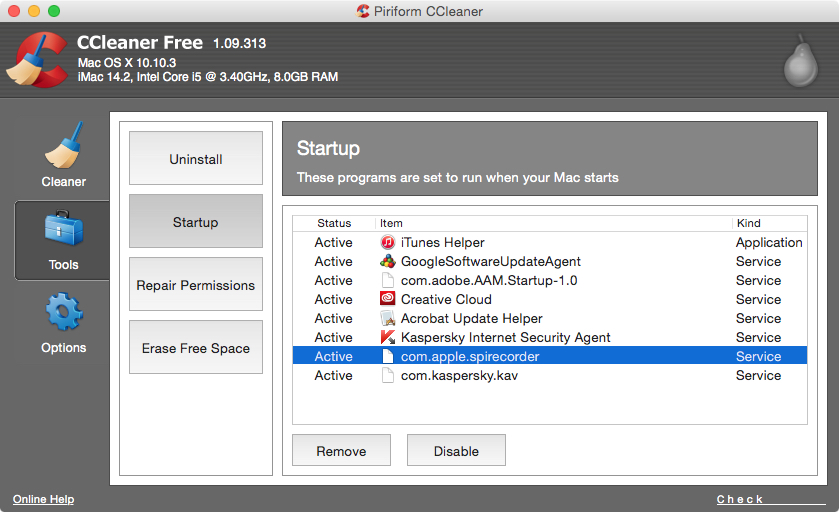Select the Tools toolbox icon
The width and height of the screenshot is (839, 512).
[x=64, y=228]
